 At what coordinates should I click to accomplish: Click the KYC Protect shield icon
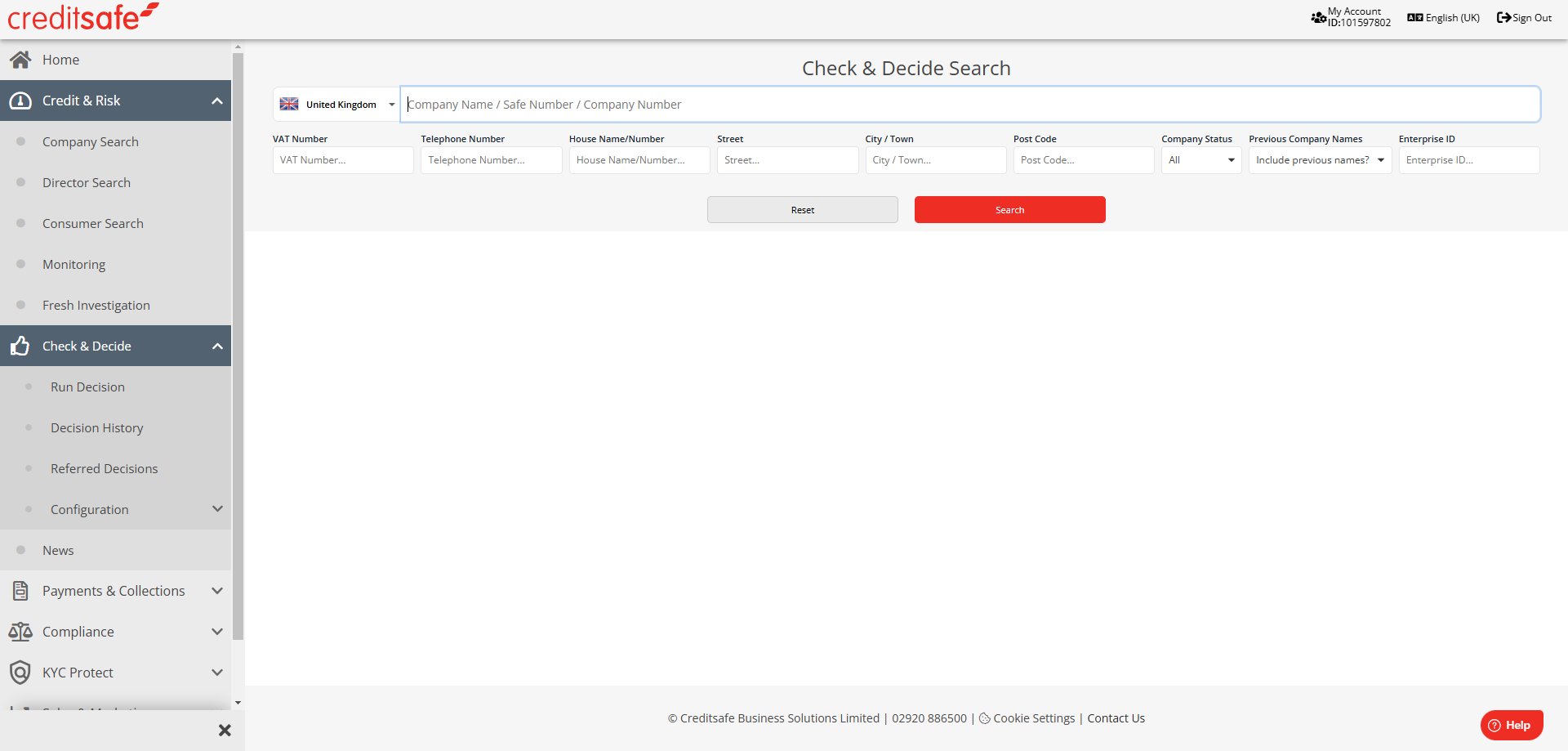(20, 672)
